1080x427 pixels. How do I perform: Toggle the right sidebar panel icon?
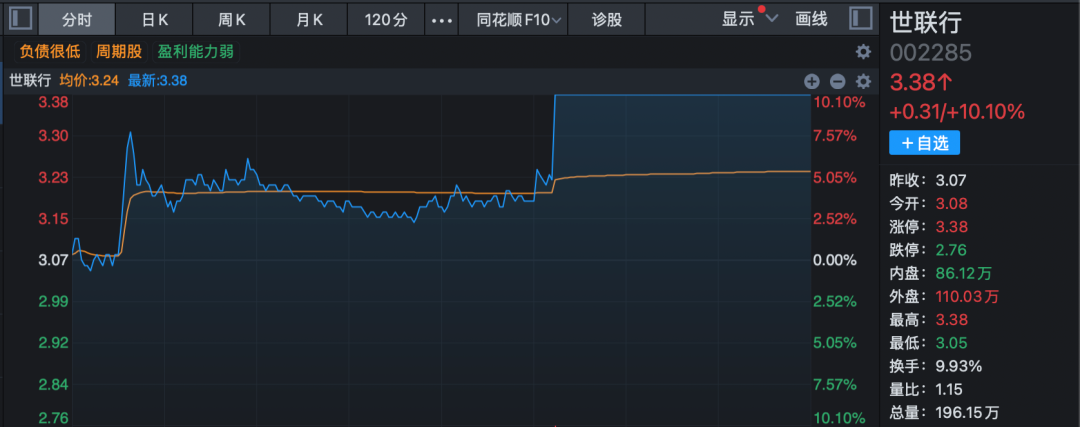(860, 19)
